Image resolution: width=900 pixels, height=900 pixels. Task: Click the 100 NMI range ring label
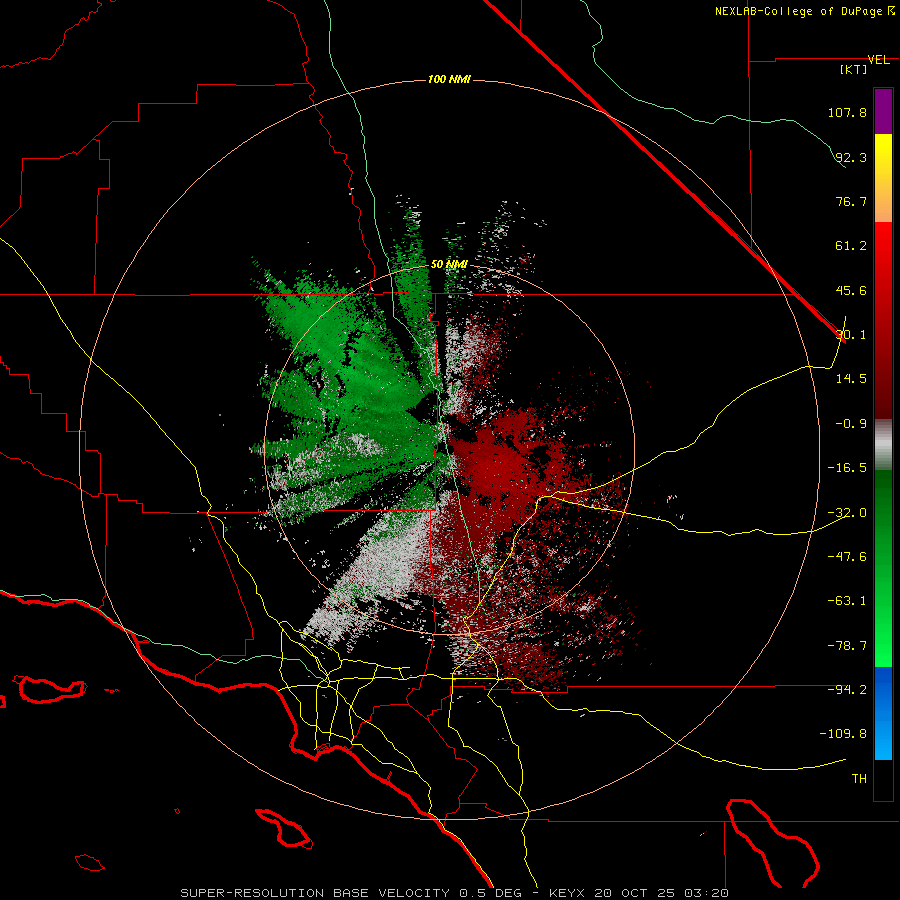coord(449,79)
